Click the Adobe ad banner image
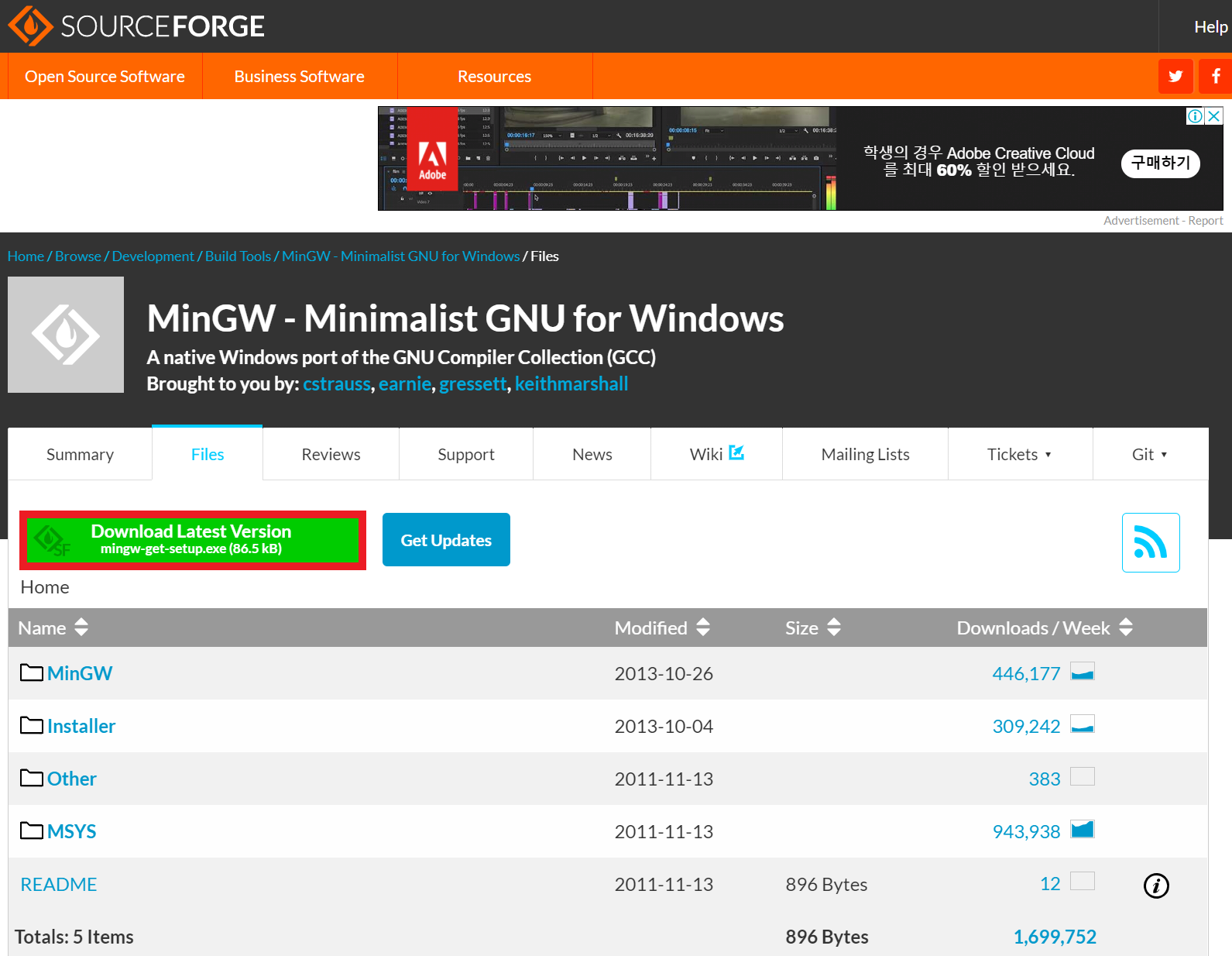 point(800,159)
